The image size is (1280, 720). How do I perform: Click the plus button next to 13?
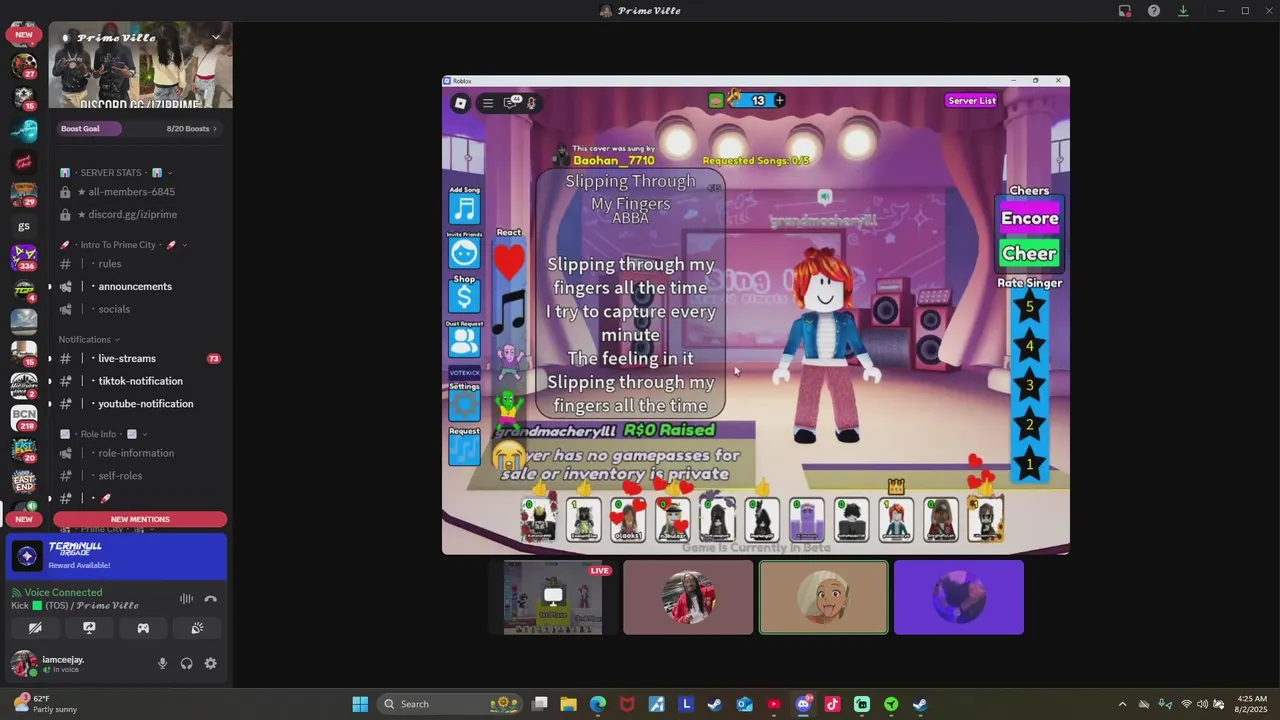tap(779, 100)
